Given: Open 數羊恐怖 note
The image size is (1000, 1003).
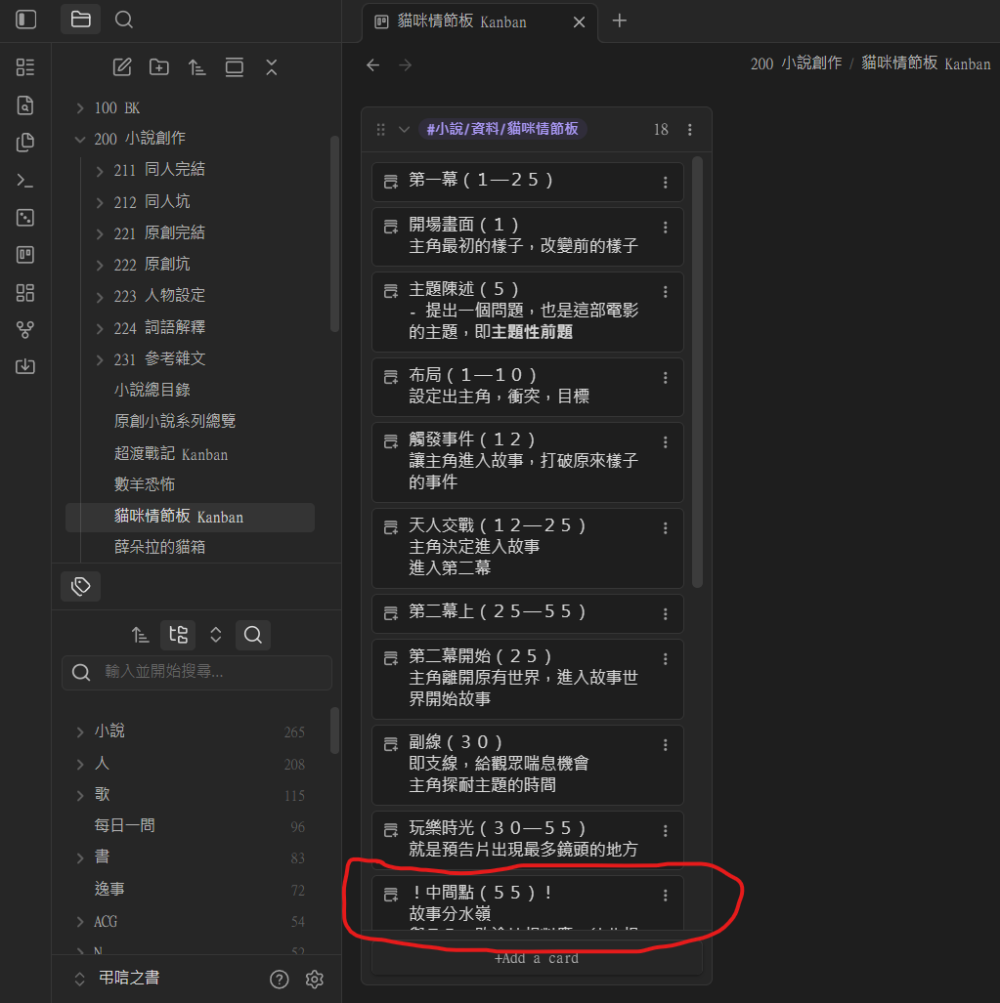Looking at the screenshot, I should 145,485.
